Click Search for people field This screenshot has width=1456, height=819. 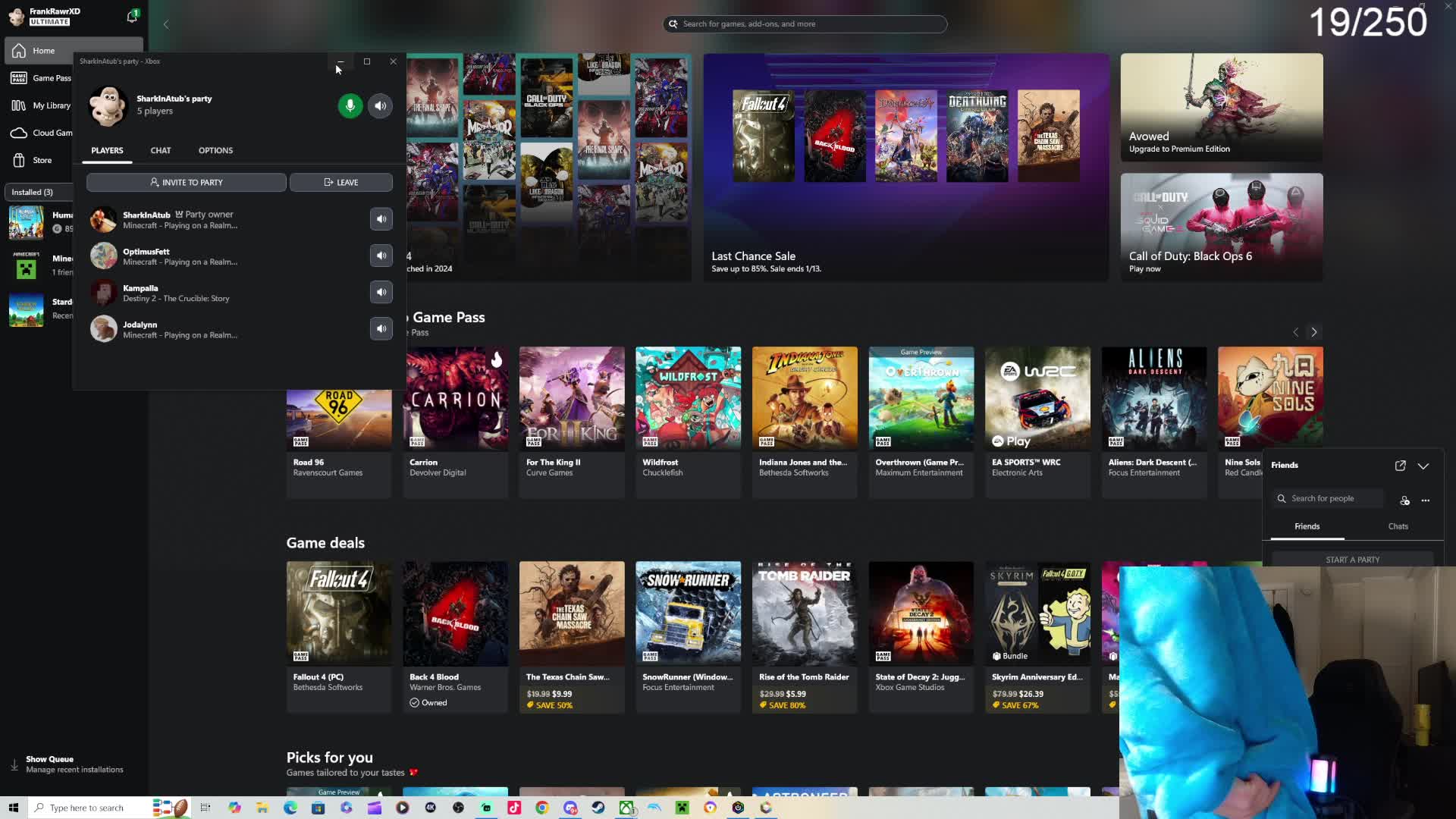[x=1328, y=498]
